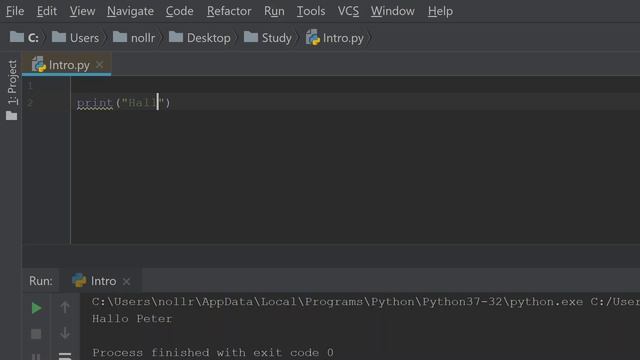This screenshot has width=640, height=360.
Task: Toggle the 1: Project tool window
Action: coord(12,82)
